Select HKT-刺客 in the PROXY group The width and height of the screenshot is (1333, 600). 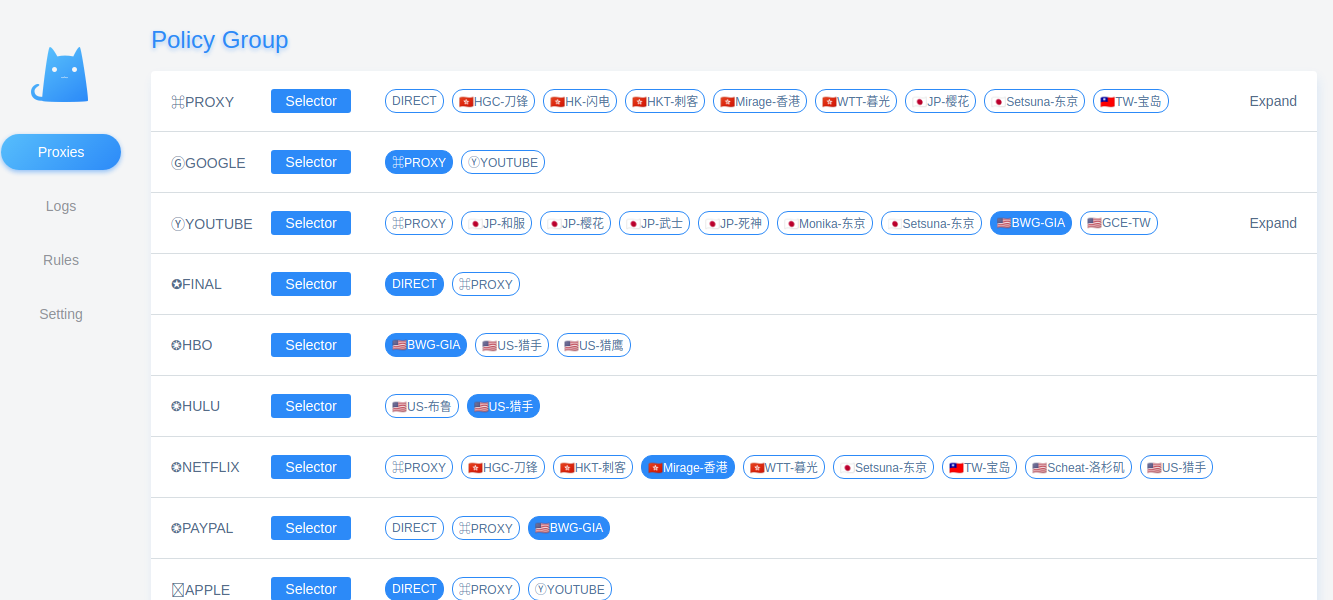click(x=665, y=101)
